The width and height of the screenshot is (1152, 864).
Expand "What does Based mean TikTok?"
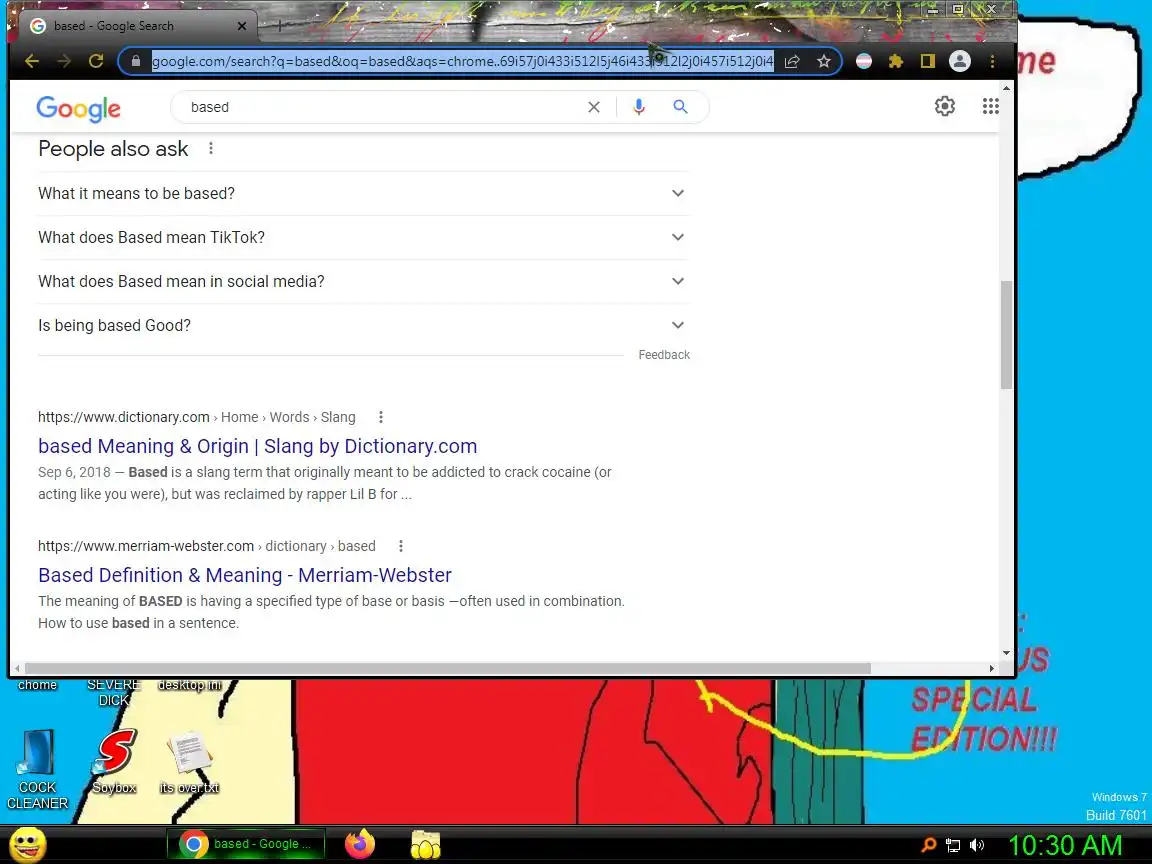pyautogui.click(x=363, y=237)
